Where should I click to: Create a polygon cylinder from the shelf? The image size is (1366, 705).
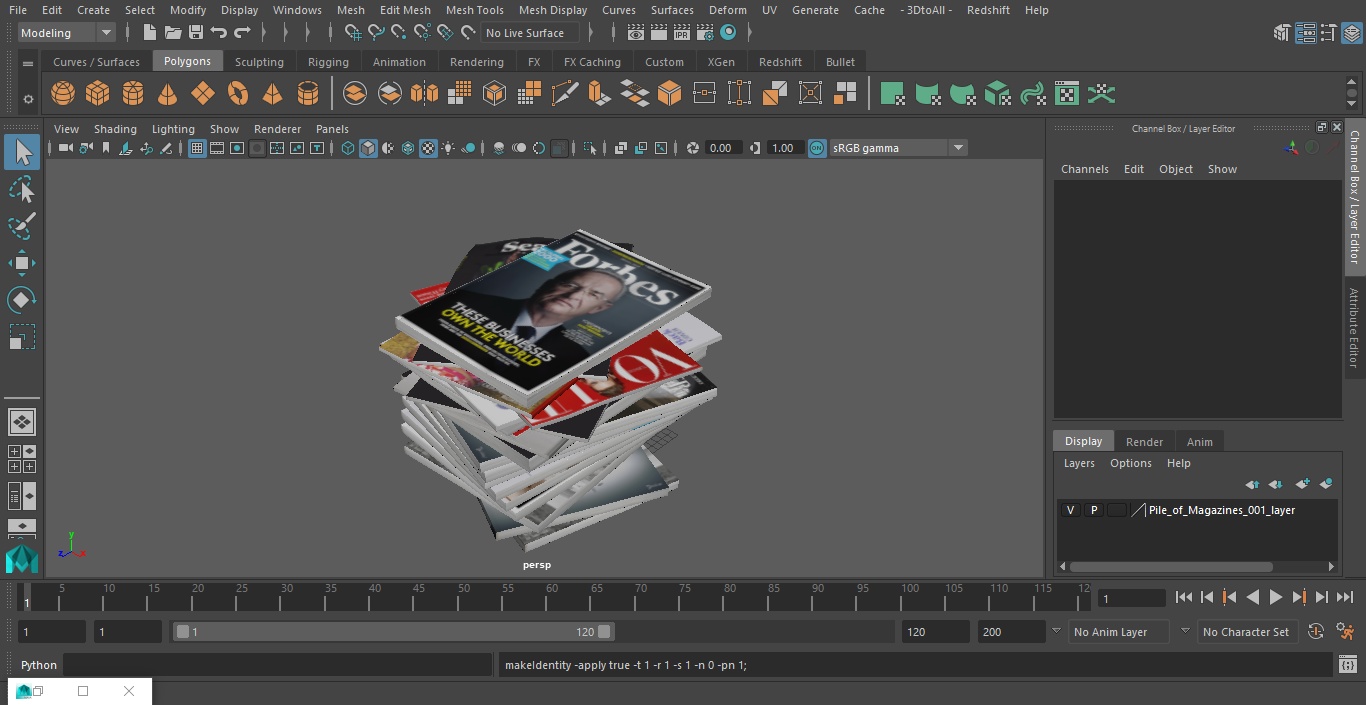133,94
